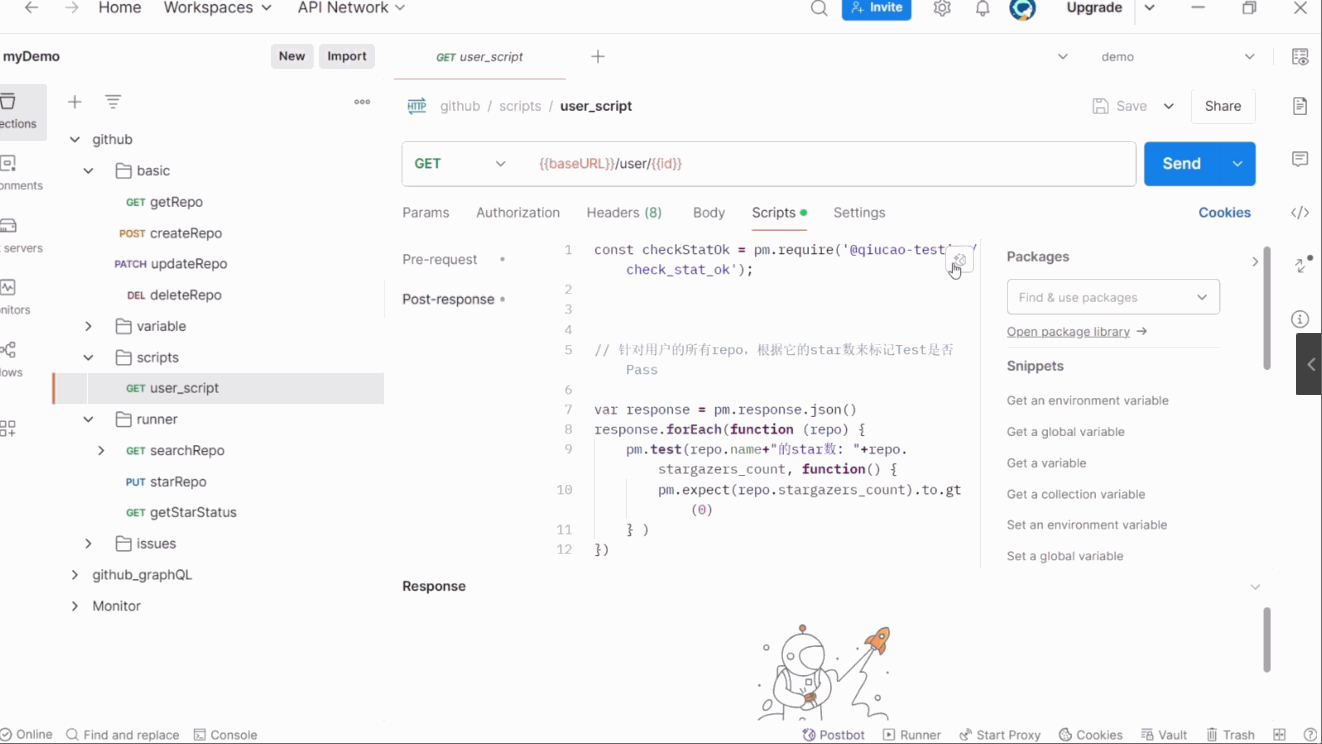This screenshot has width=1322, height=744.
Task: Collapse the basic folder
Action: point(89,171)
